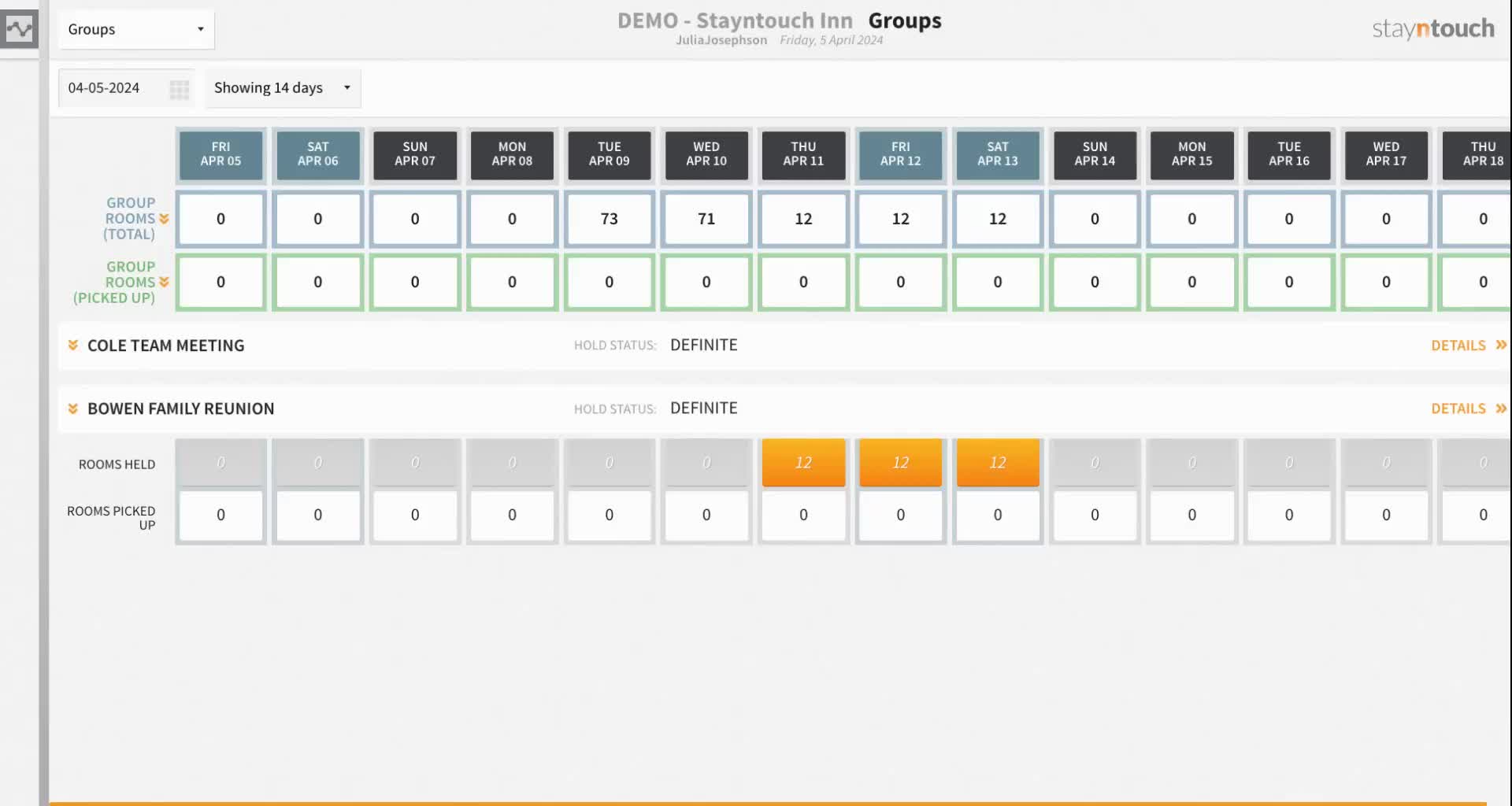The width and height of the screenshot is (1512, 806).
Task: Click the Group Rooms (Picked Up) label
Action: 115,282
